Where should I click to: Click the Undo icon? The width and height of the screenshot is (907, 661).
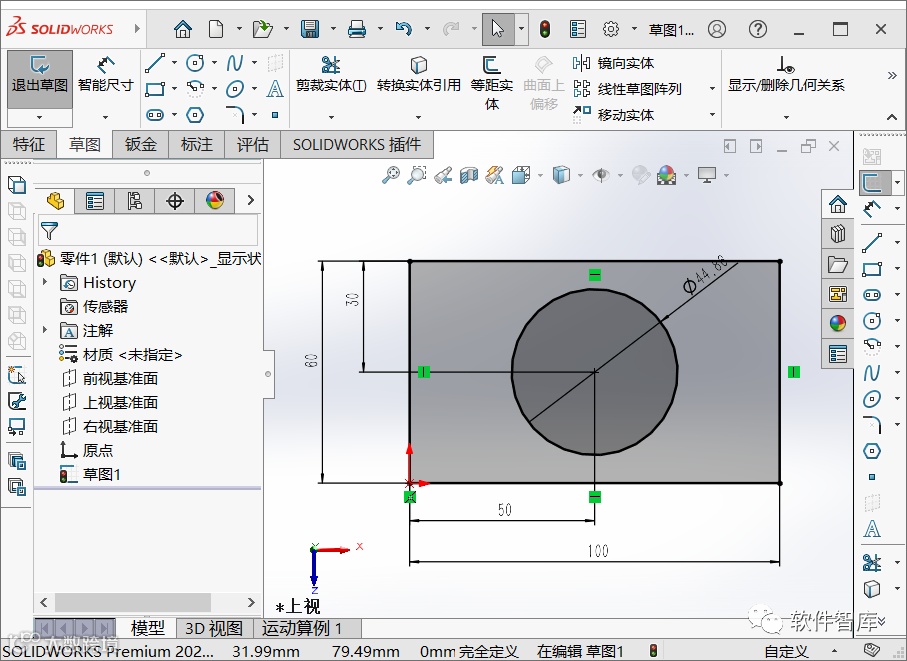(x=403, y=28)
